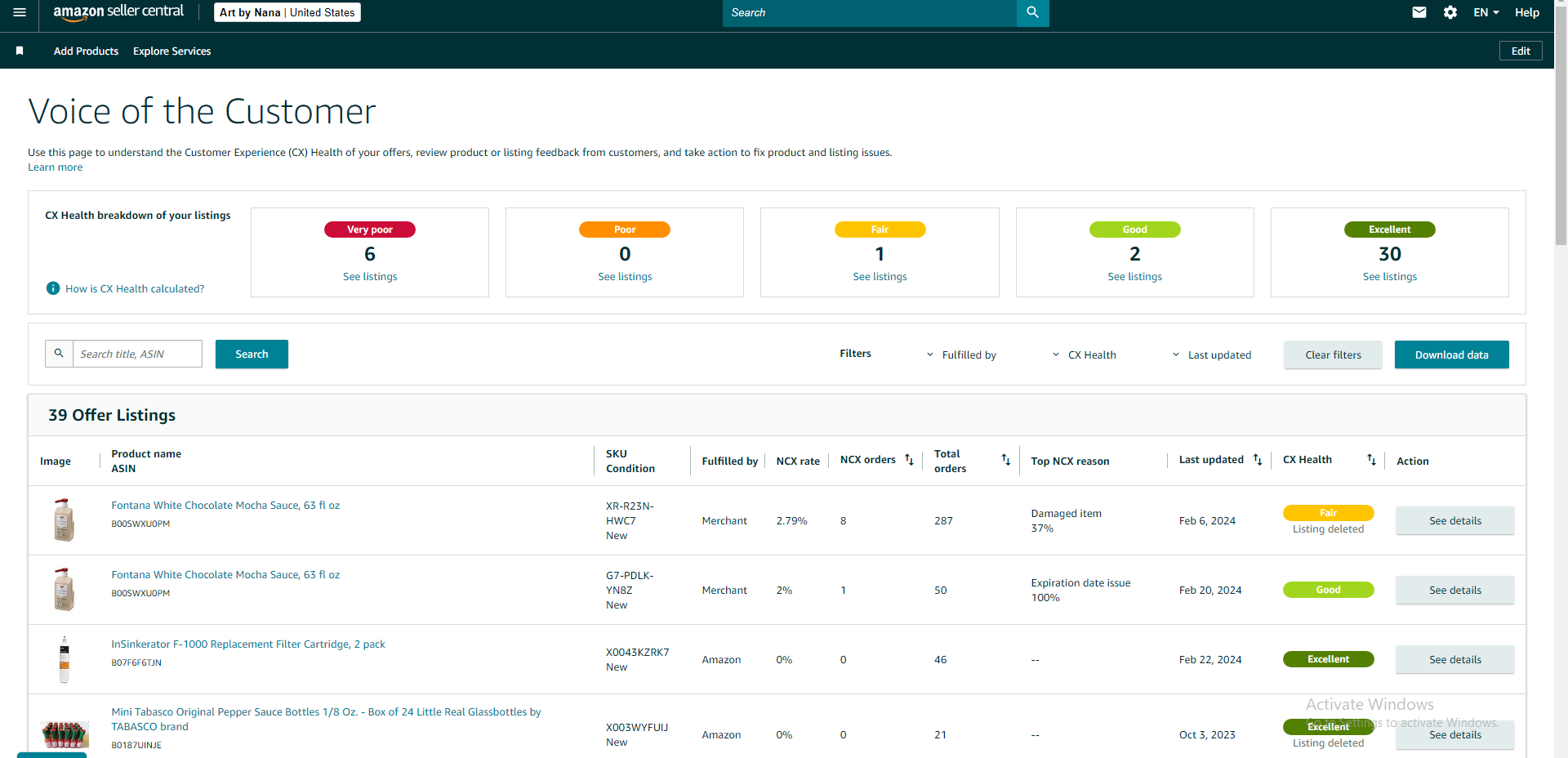
Task: Open the Art by Nana store switcher
Action: (x=287, y=12)
